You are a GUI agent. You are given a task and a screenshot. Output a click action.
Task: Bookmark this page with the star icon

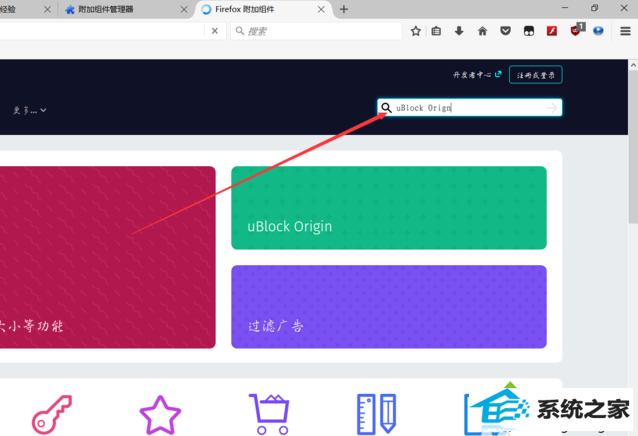pos(415,31)
